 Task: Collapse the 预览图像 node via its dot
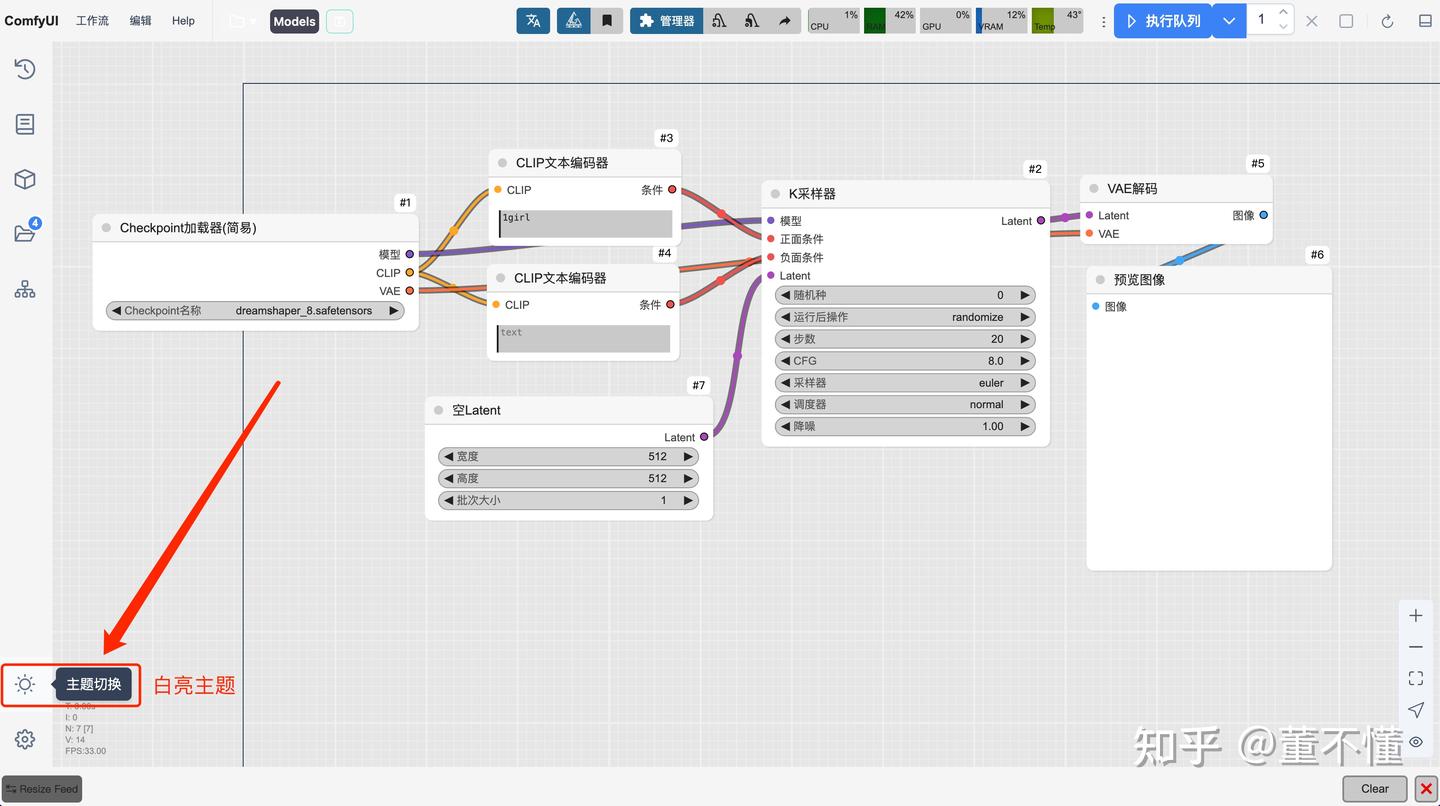coord(1100,280)
